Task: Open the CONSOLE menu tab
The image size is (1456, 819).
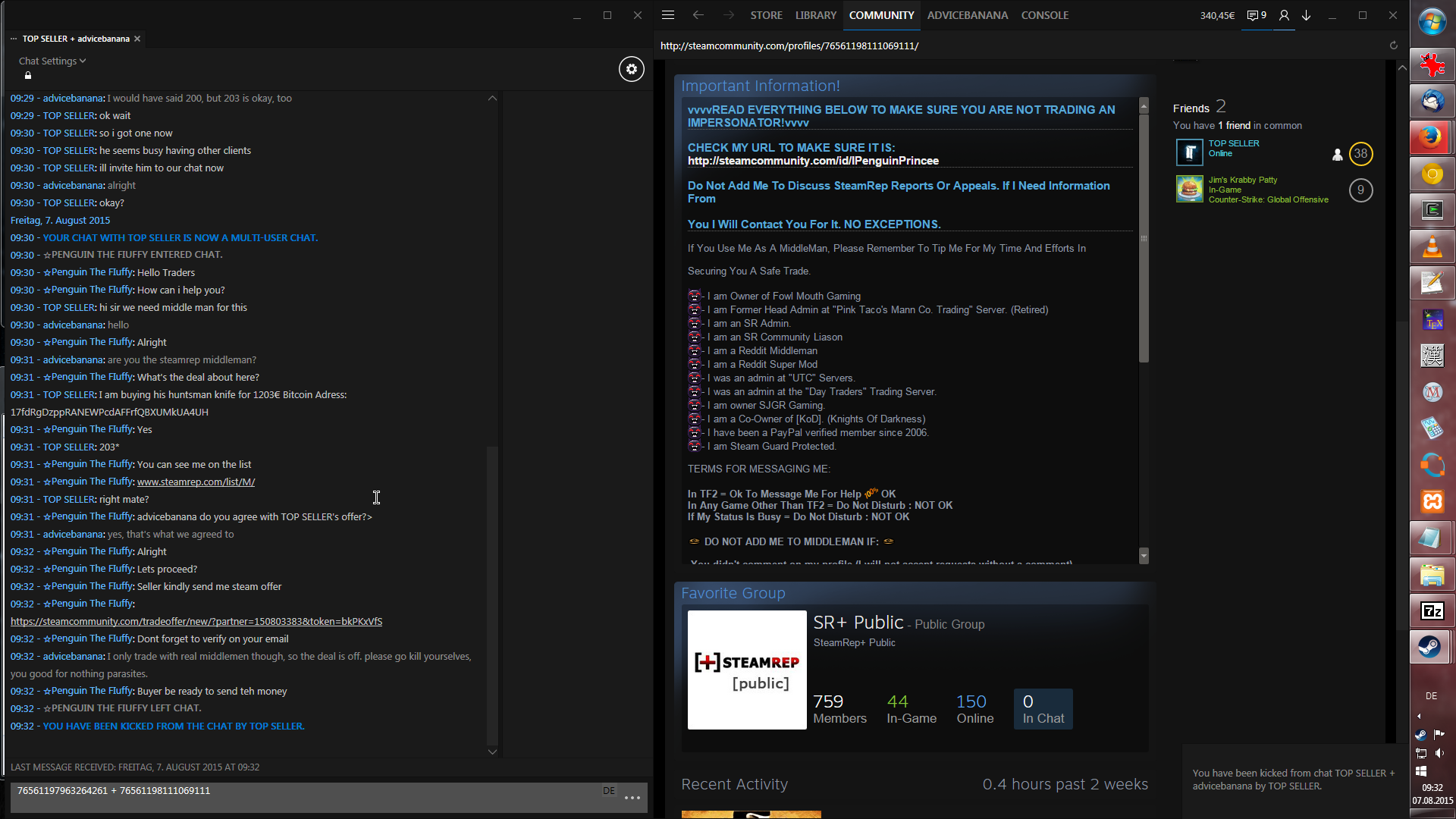Action: [1044, 15]
